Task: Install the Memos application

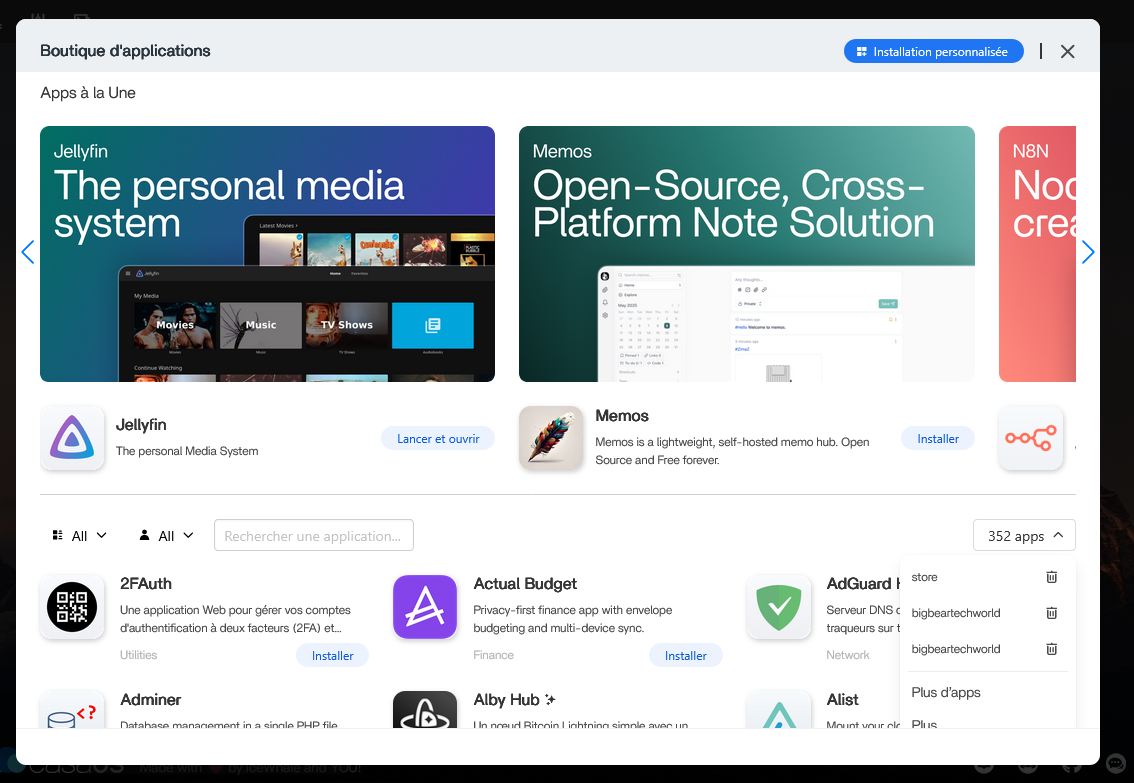Action: (937, 439)
